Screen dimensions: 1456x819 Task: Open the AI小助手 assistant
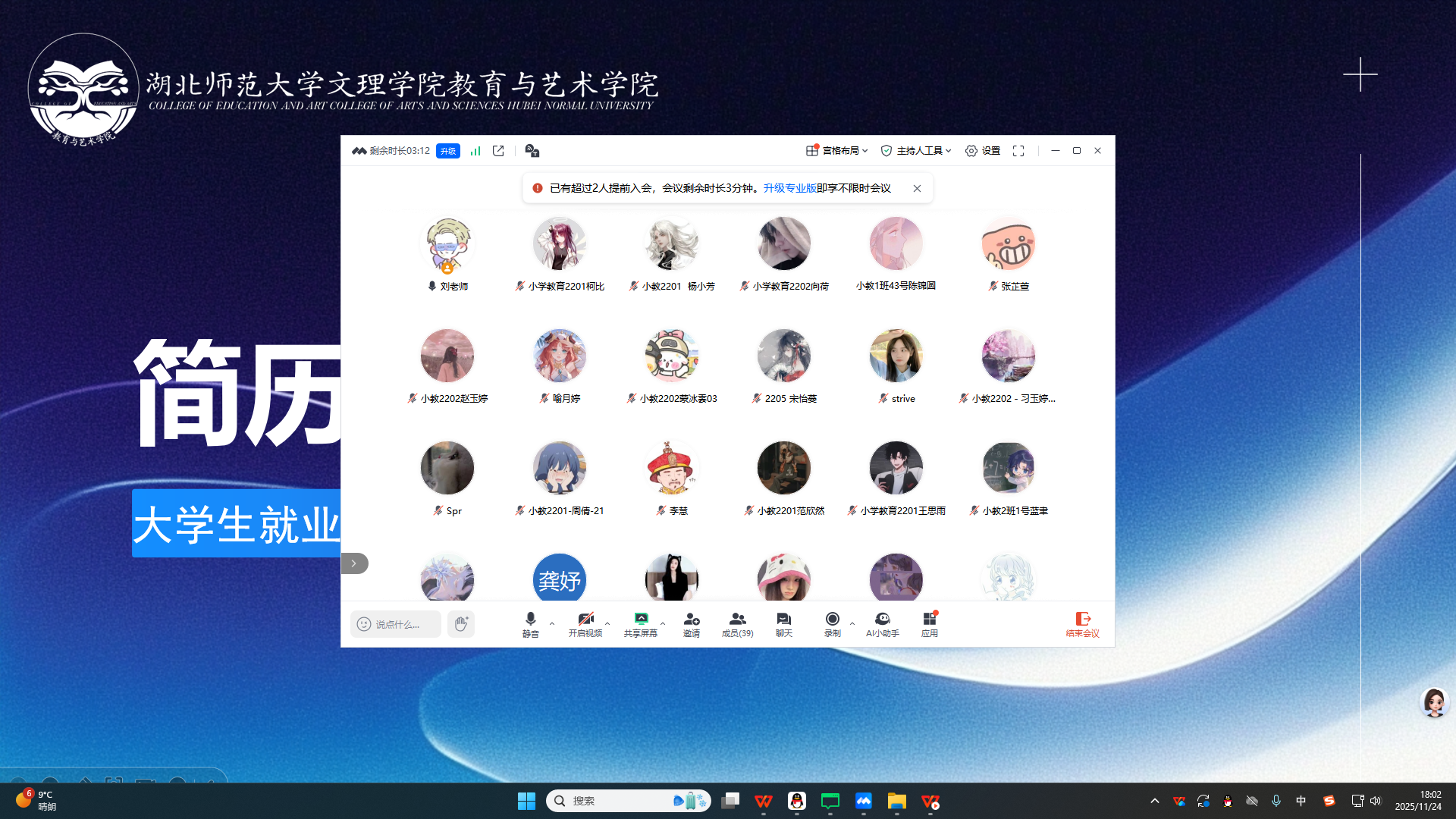(x=882, y=623)
